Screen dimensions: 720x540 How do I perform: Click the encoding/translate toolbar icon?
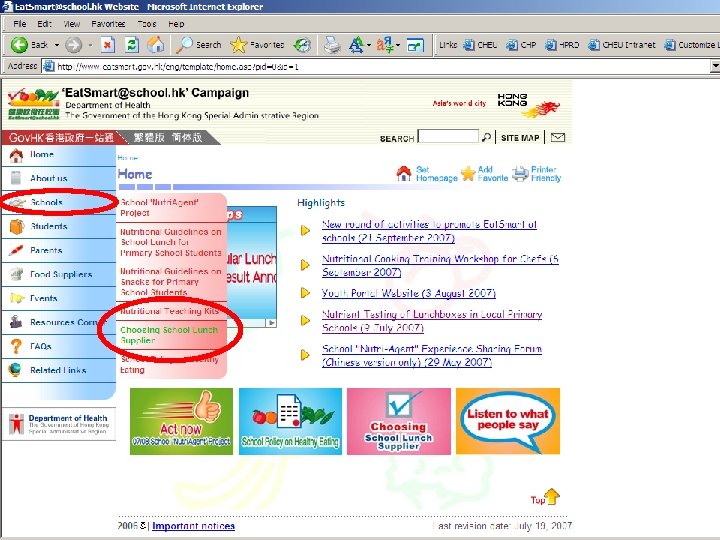click(385, 45)
